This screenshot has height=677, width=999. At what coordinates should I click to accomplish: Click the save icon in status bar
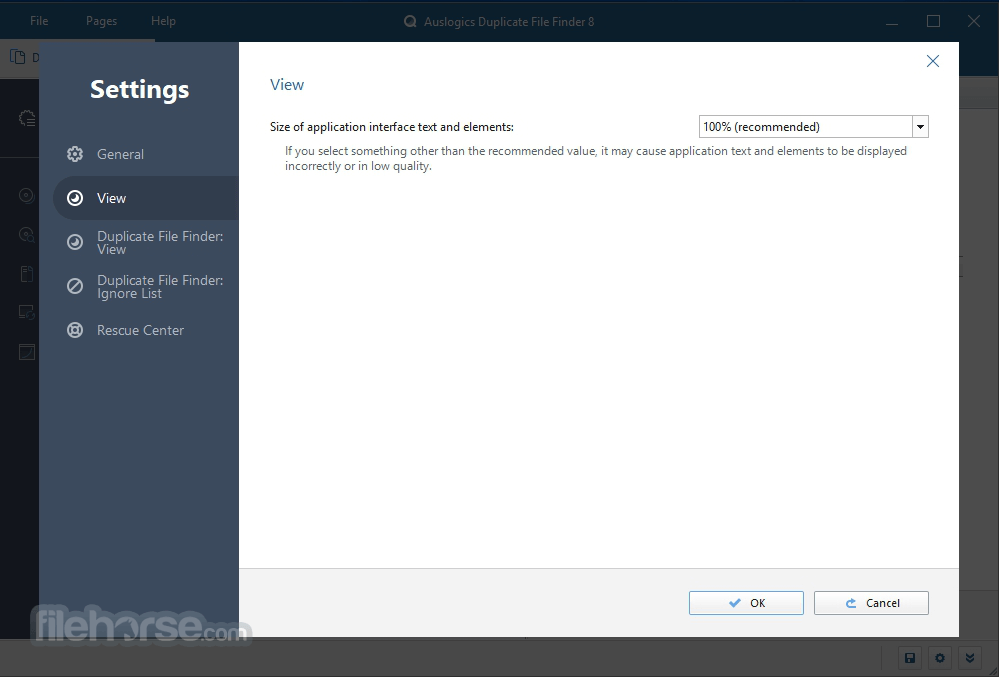point(910,658)
